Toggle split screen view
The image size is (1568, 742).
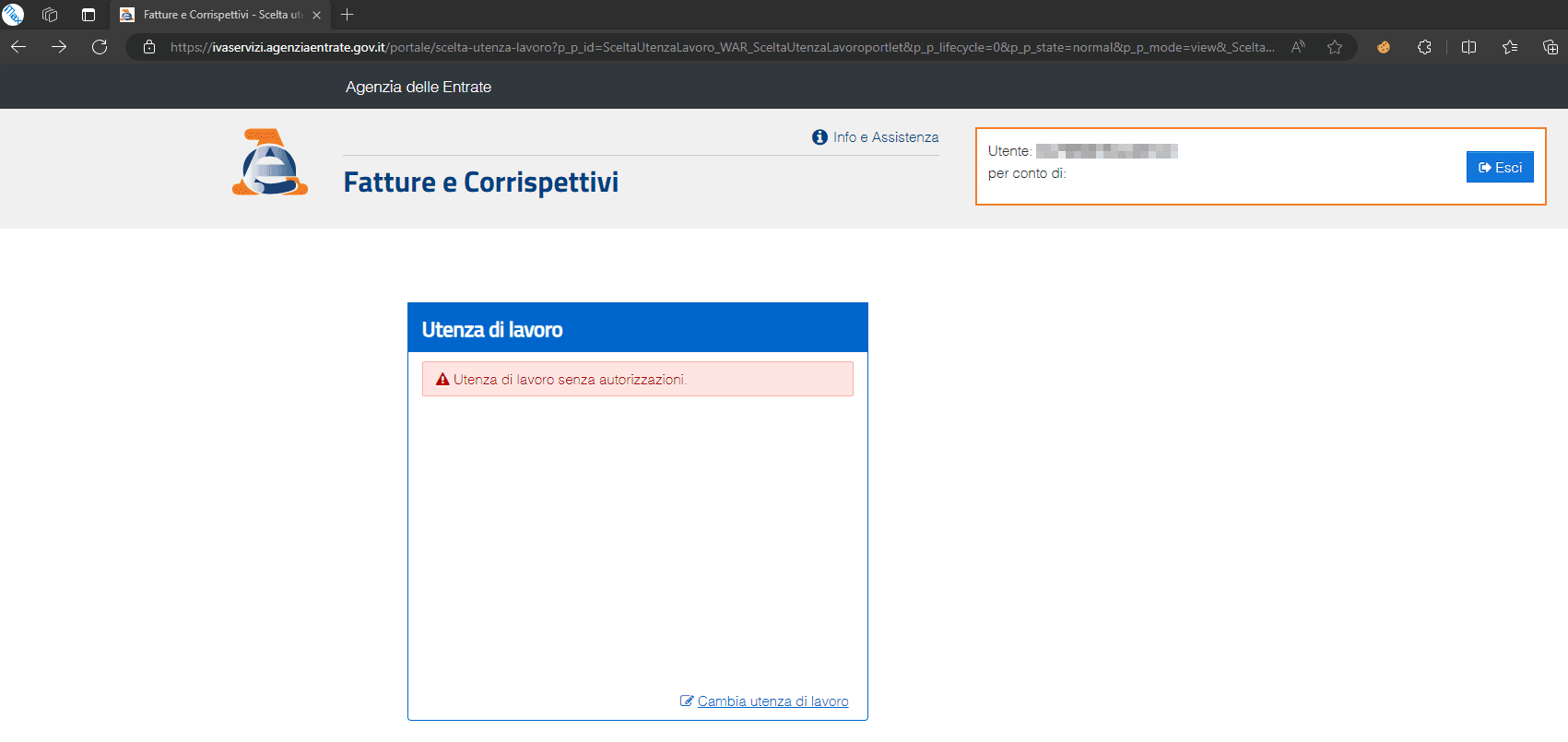coord(1468,47)
